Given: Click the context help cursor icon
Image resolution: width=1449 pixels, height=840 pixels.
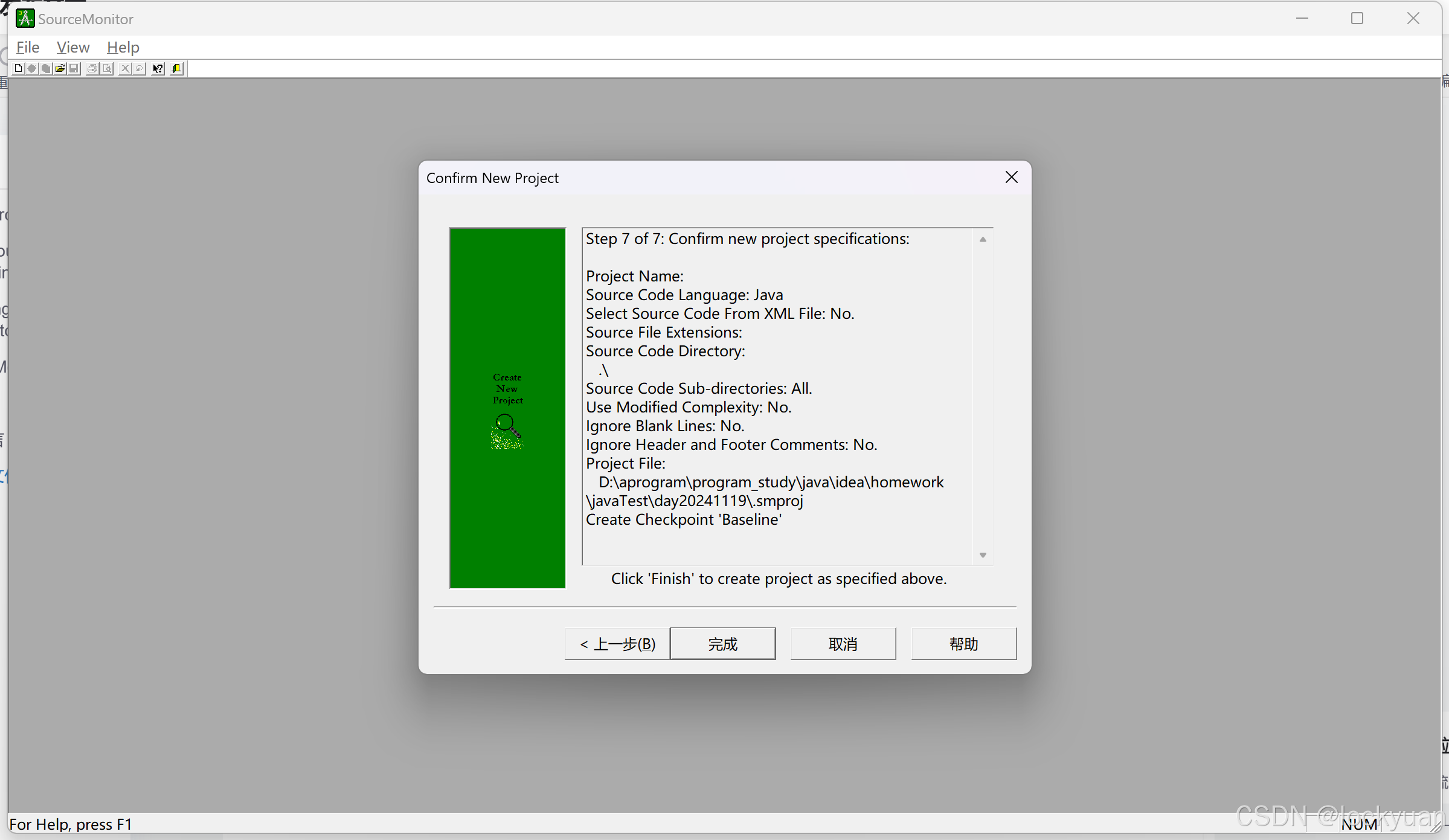Looking at the screenshot, I should pos(158,68).
